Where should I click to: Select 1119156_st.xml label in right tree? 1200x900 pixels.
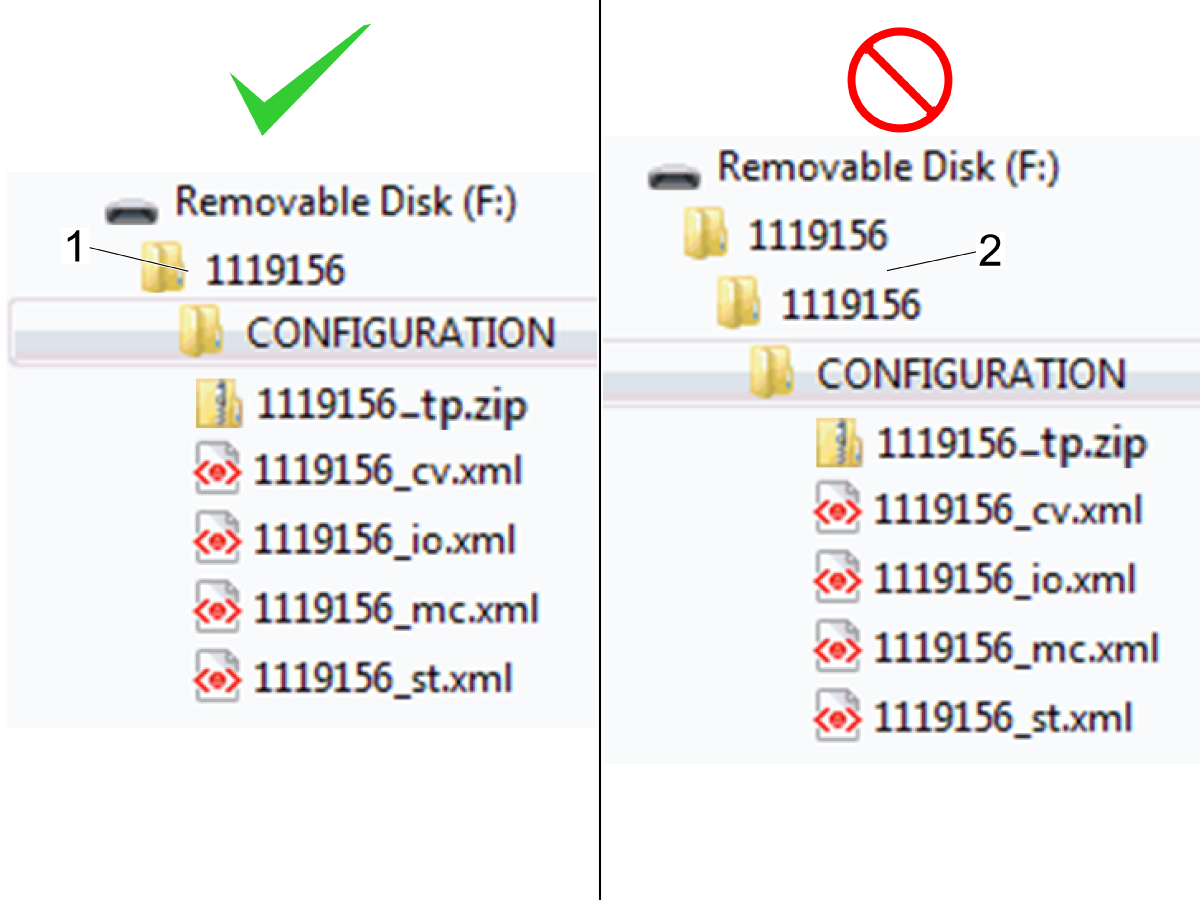click(x=1003, y=717)
